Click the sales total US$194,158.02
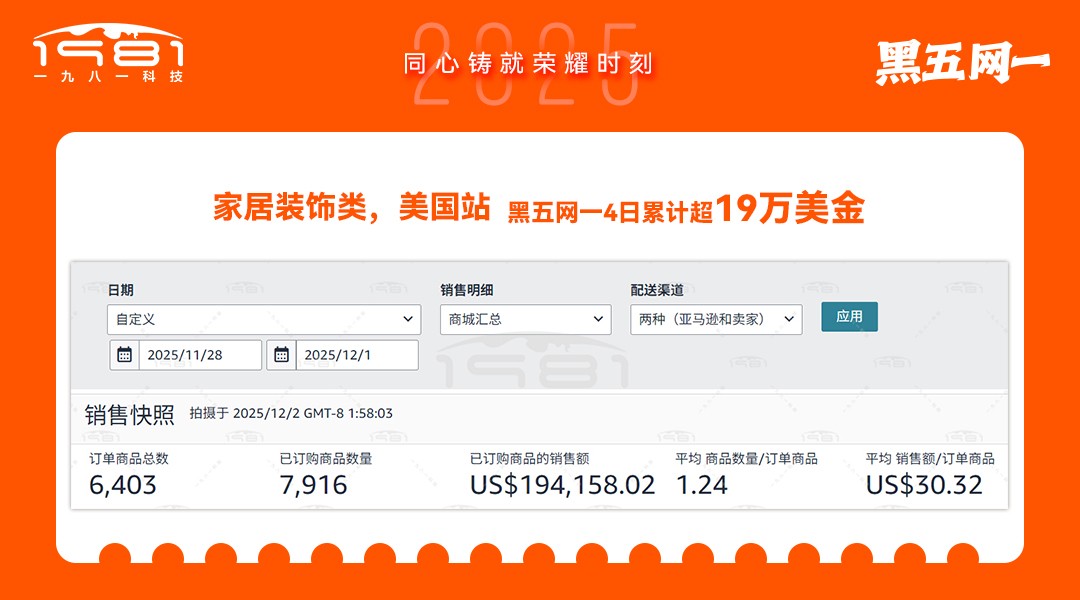The height and width of the screenshot is (600, 1080). pyautogui.click(x=562, y=485)
